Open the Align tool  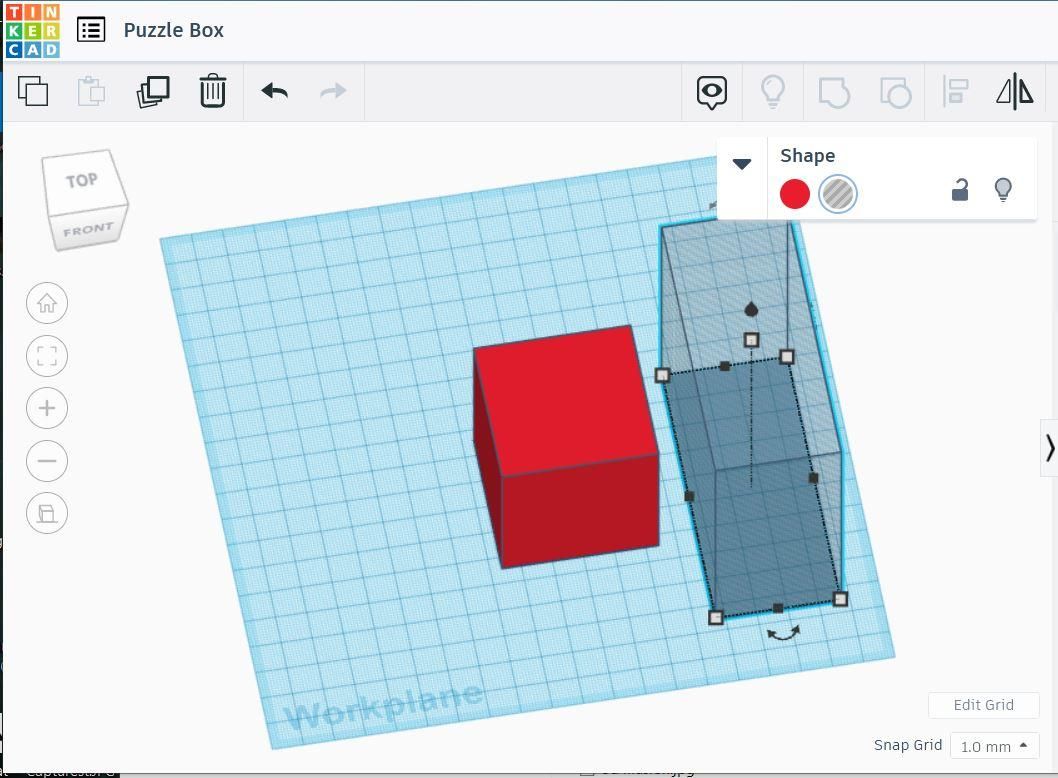[x=955, y=91]
